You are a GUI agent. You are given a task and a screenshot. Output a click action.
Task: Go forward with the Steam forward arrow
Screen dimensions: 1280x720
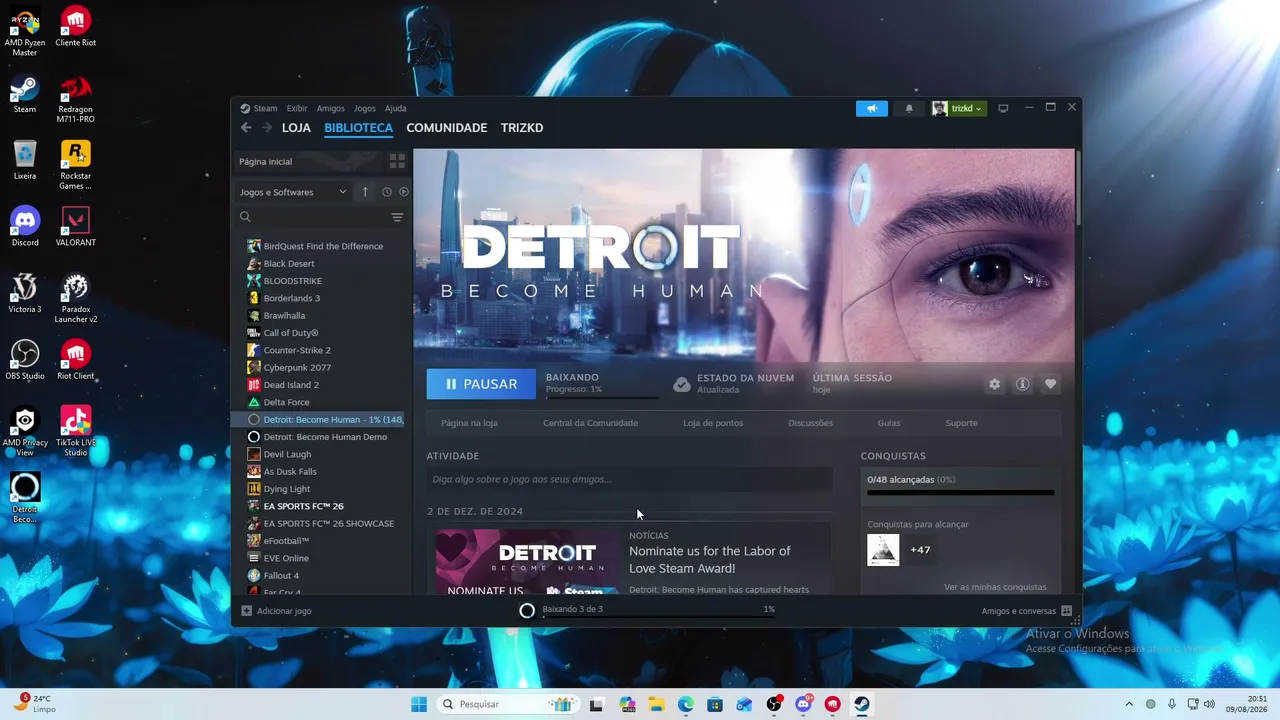[x=267, y=128]
